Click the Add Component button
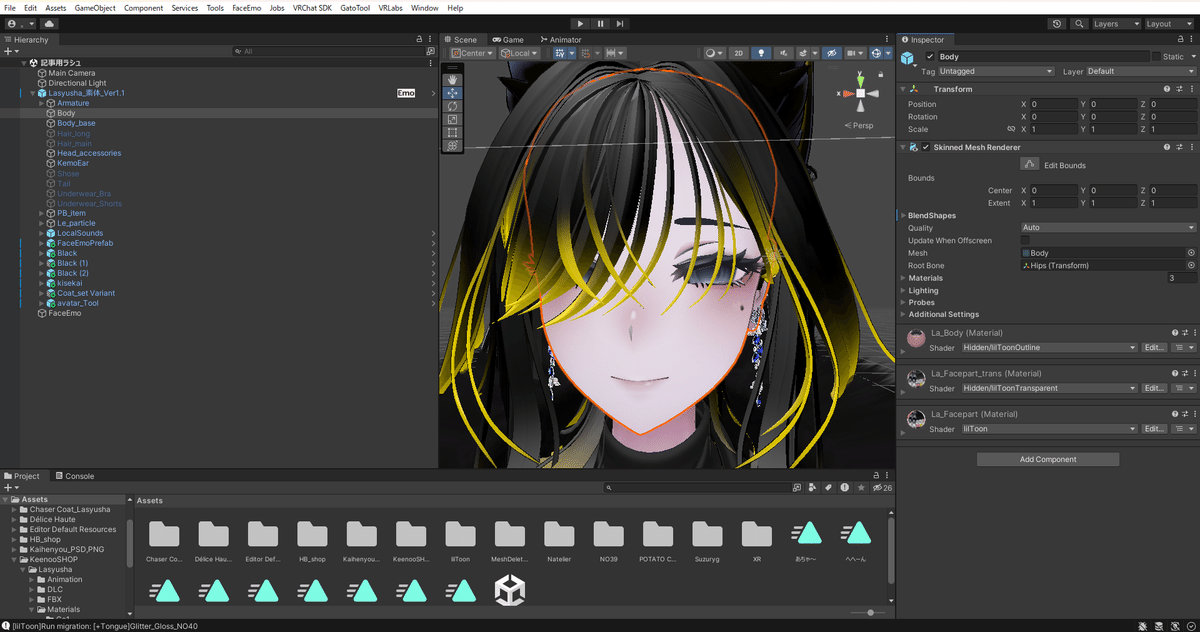Viewport: 1200px width, 632px height. pos(1048,459)
